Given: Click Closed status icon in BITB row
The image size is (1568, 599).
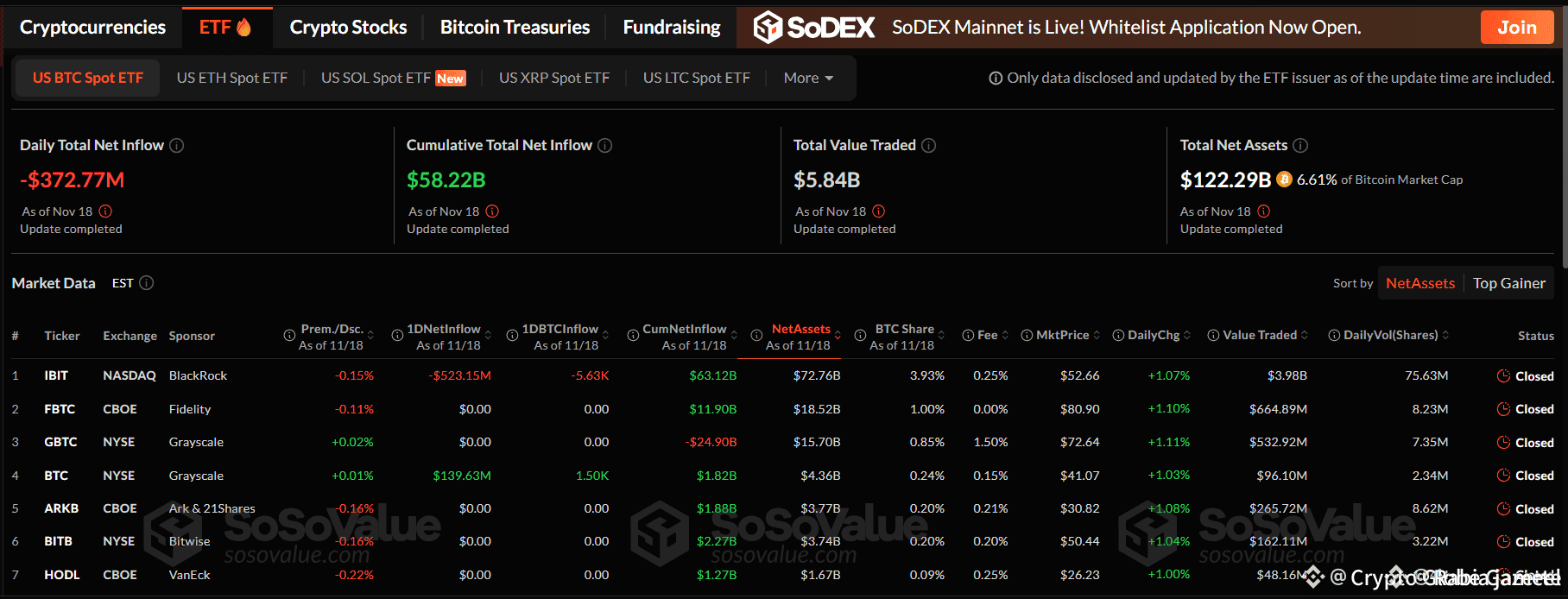Looking at the screenshot, I should click(1503, 542).
